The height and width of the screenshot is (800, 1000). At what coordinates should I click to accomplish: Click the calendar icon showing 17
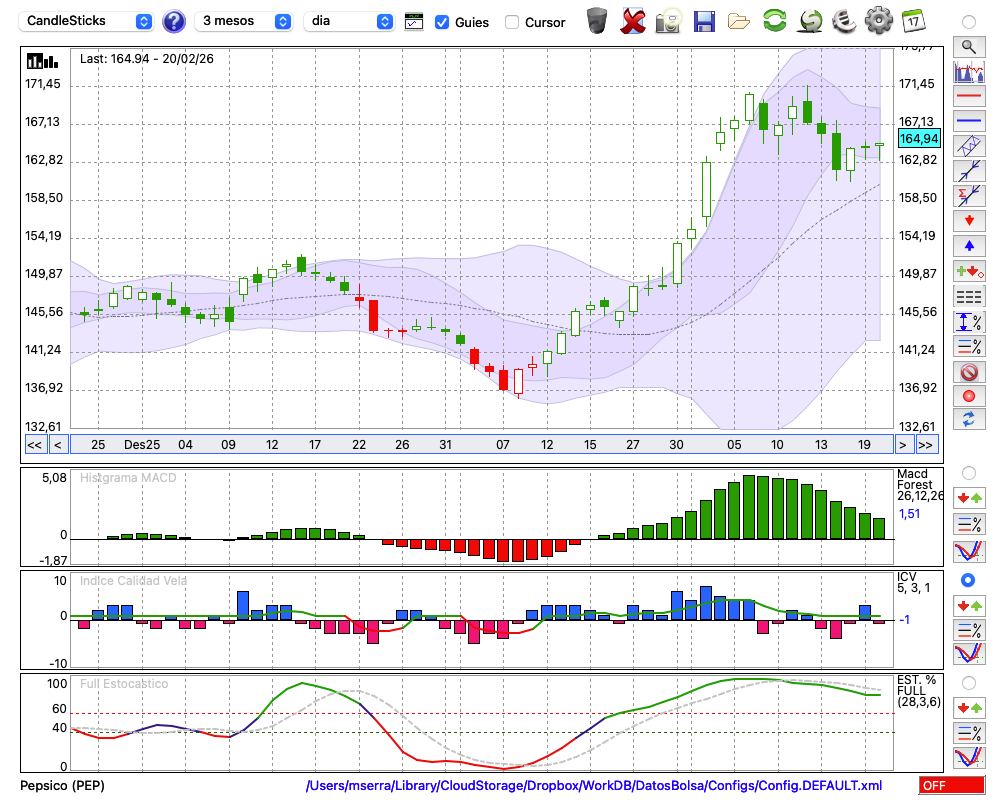click(912, 21)
